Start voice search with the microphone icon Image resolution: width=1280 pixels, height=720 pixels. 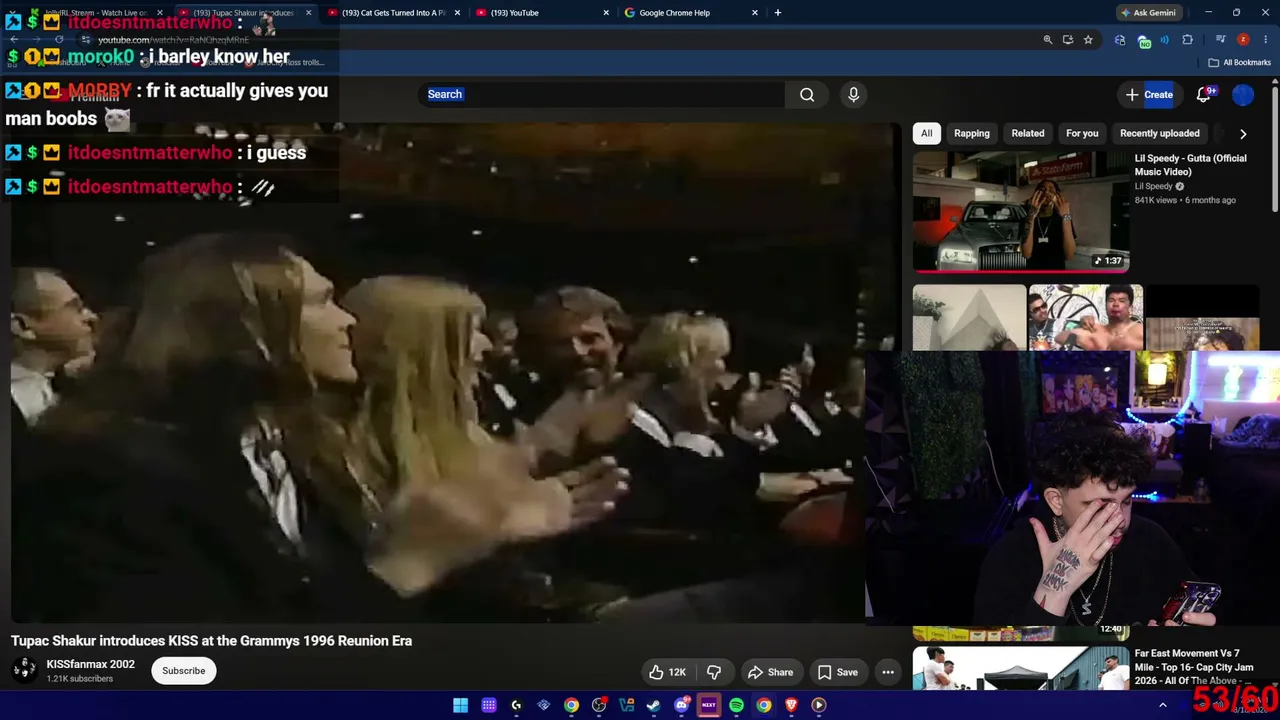tap(853, 94)
